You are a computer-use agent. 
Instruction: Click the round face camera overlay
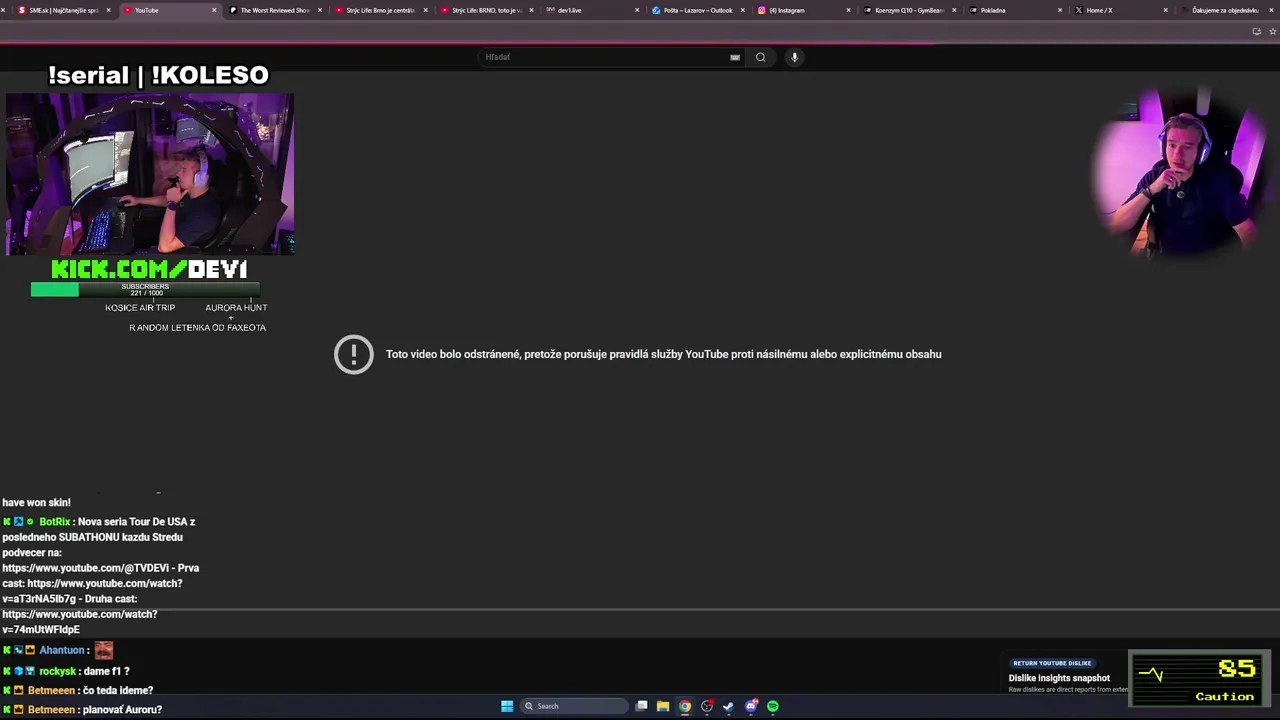pos(1180,172)
